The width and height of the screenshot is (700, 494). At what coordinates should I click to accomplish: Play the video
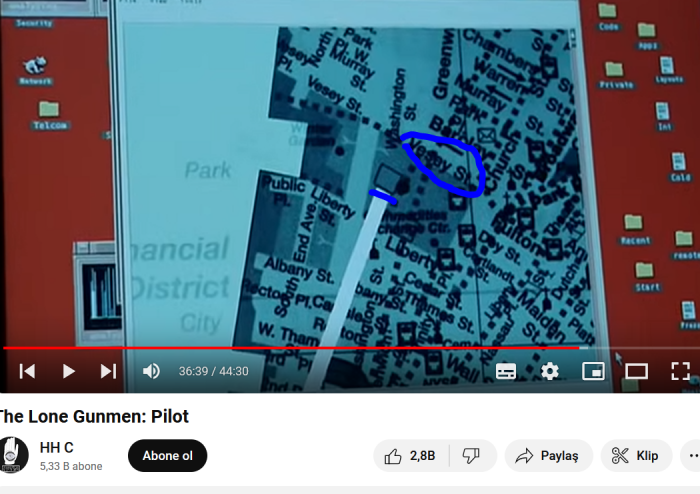68,371
